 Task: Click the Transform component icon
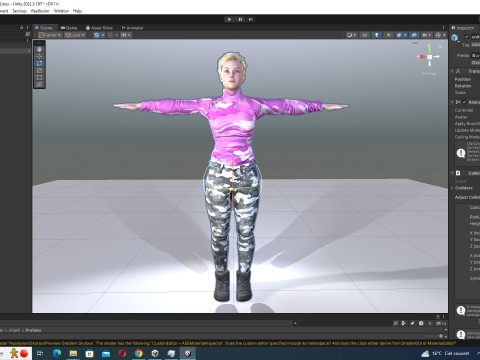pyautogui.click(x=458, y=71)
